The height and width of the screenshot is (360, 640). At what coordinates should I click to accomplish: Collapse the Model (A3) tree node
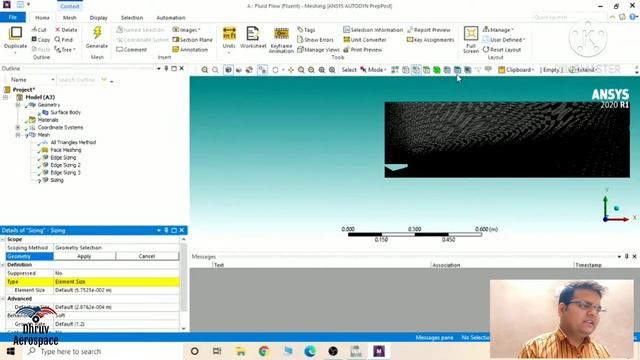coord(6,97)
